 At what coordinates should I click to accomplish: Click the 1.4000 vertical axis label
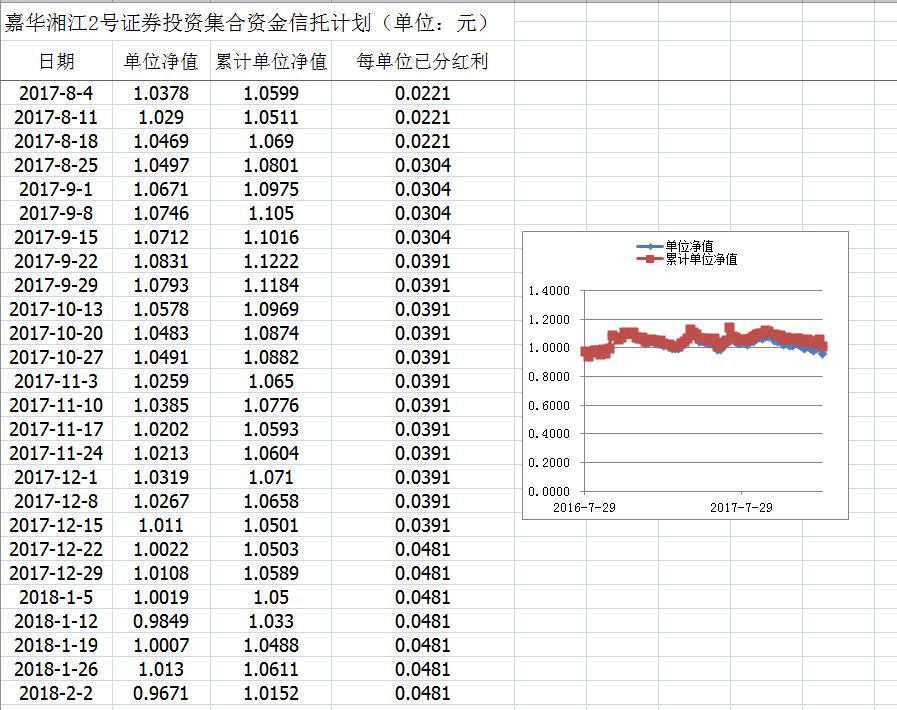pyautogui.click(x=548, y=291)
